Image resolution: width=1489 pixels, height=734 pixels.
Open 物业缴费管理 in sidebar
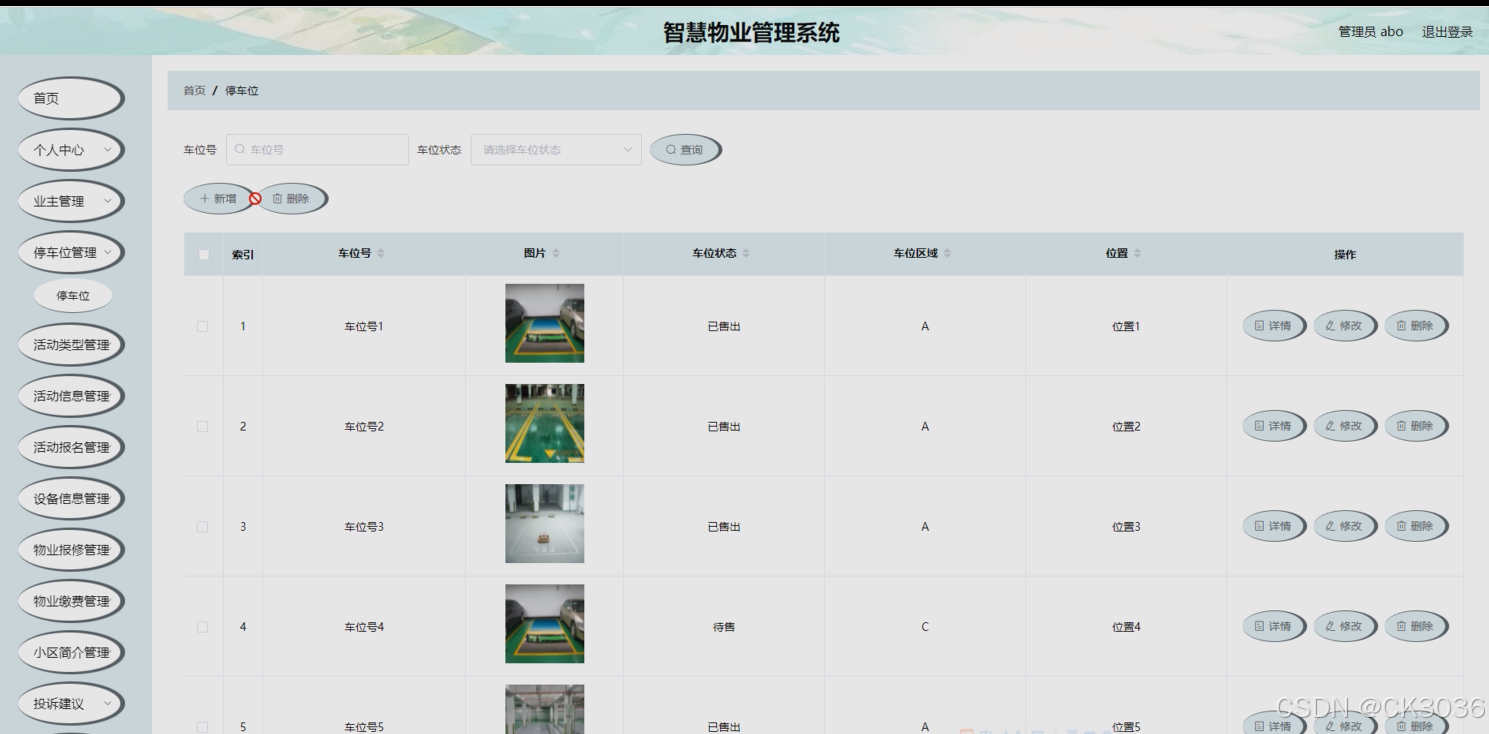coord(71,601)
